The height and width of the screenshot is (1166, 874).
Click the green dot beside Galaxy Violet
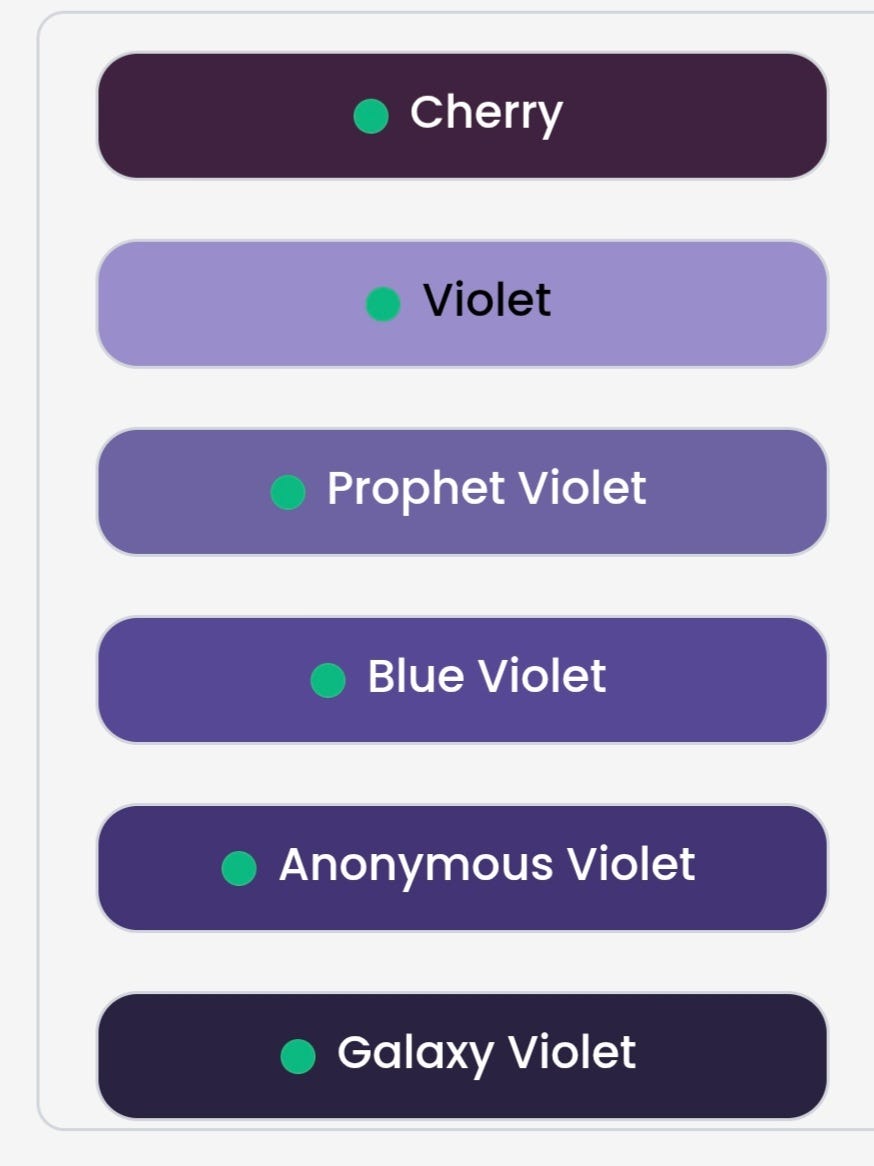coord(298,1056)
